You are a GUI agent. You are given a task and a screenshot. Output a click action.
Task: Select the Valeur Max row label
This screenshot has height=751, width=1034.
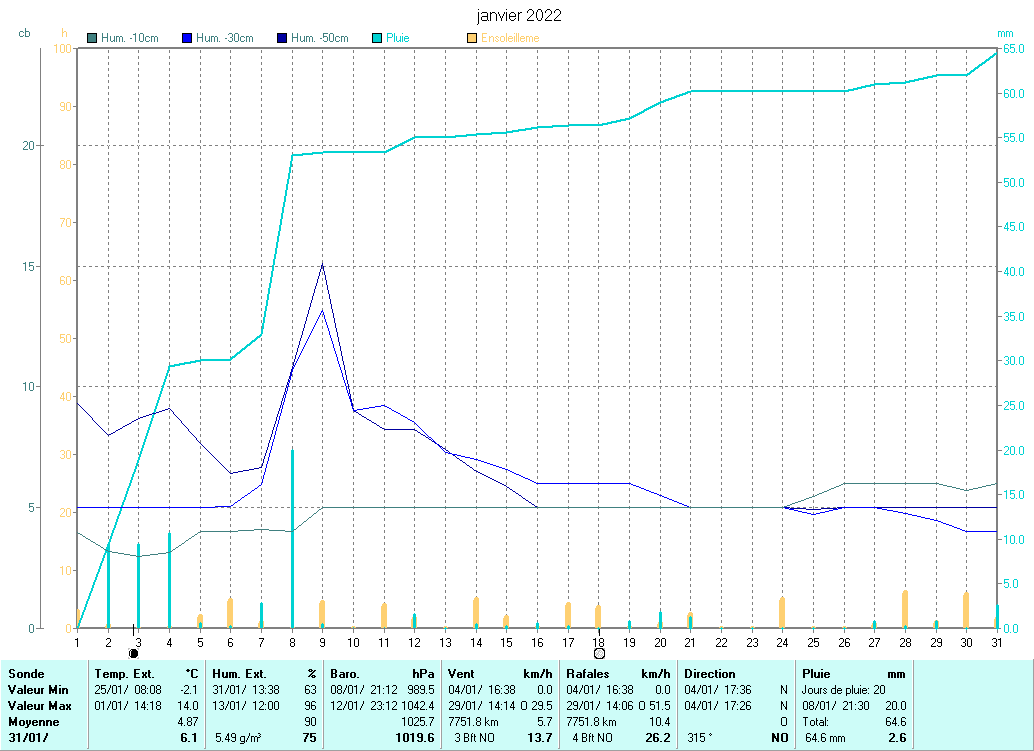click(x=37, y=706)
